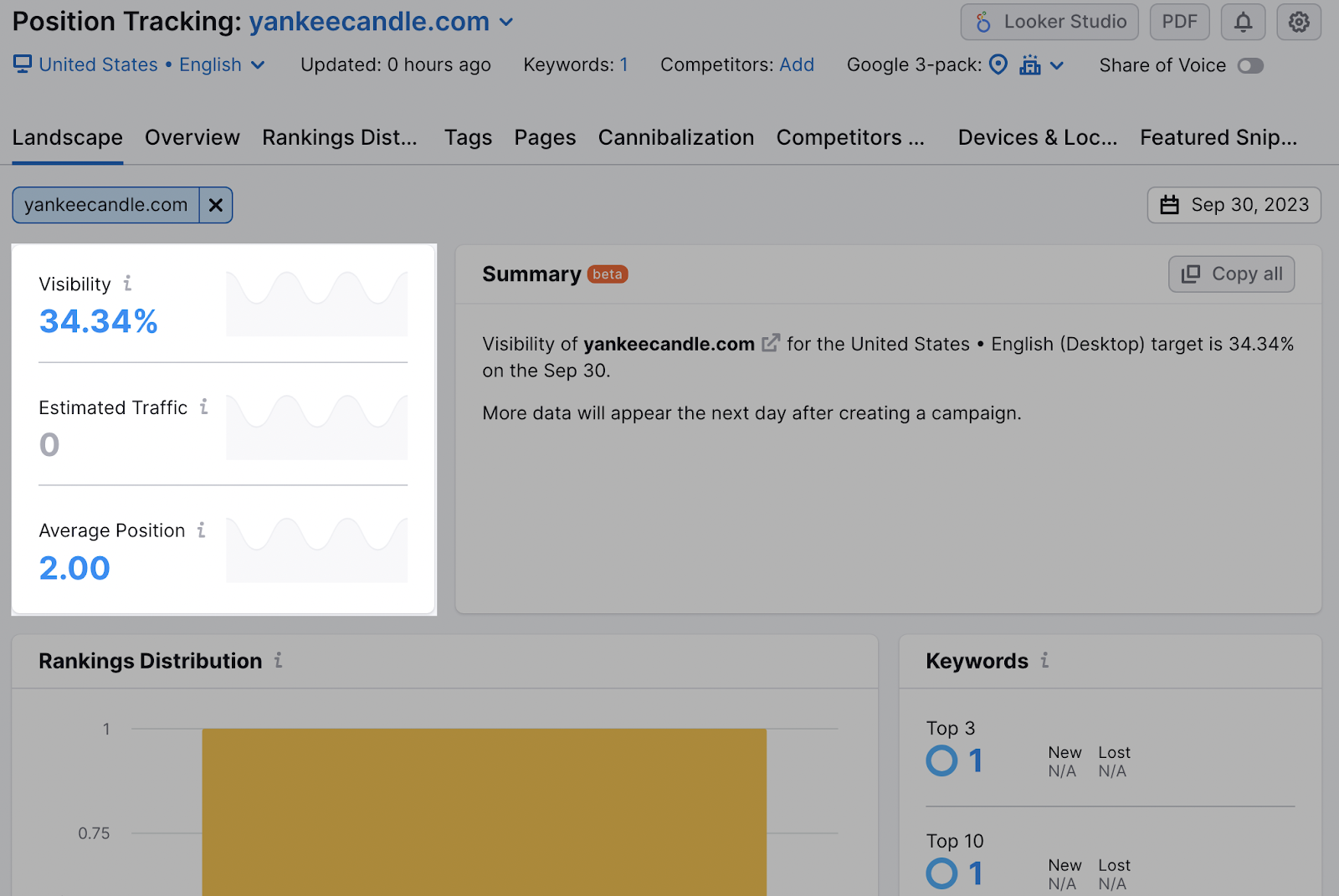Image resolution: width=1339 pixels, height=896 pixels.
Task: Open the Rankings Distribution tab
Action: point(340,137)
